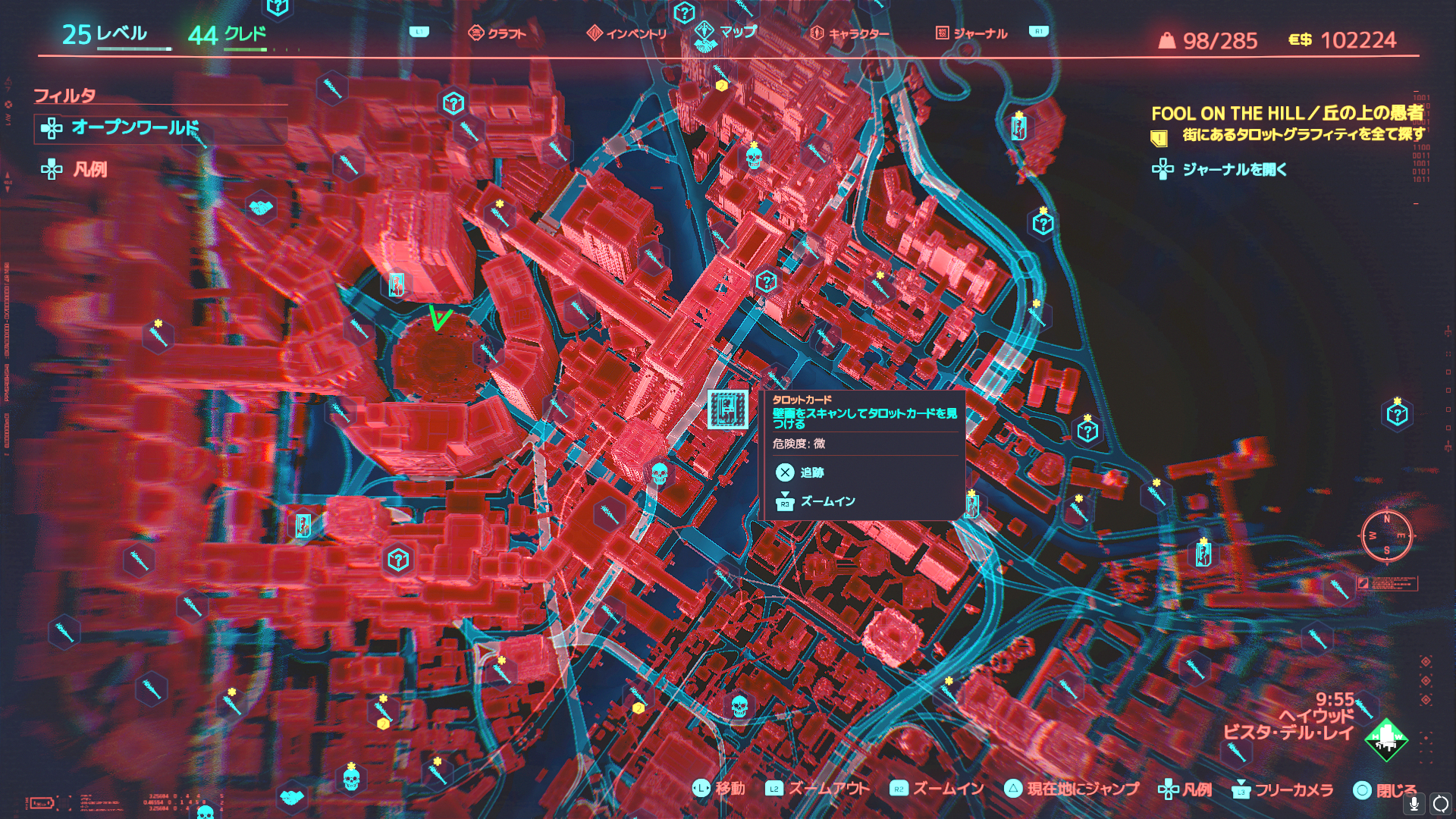Click the R1 next-tab indicator
Screen dimensions: 1456x819
[x=1038, y=31]
